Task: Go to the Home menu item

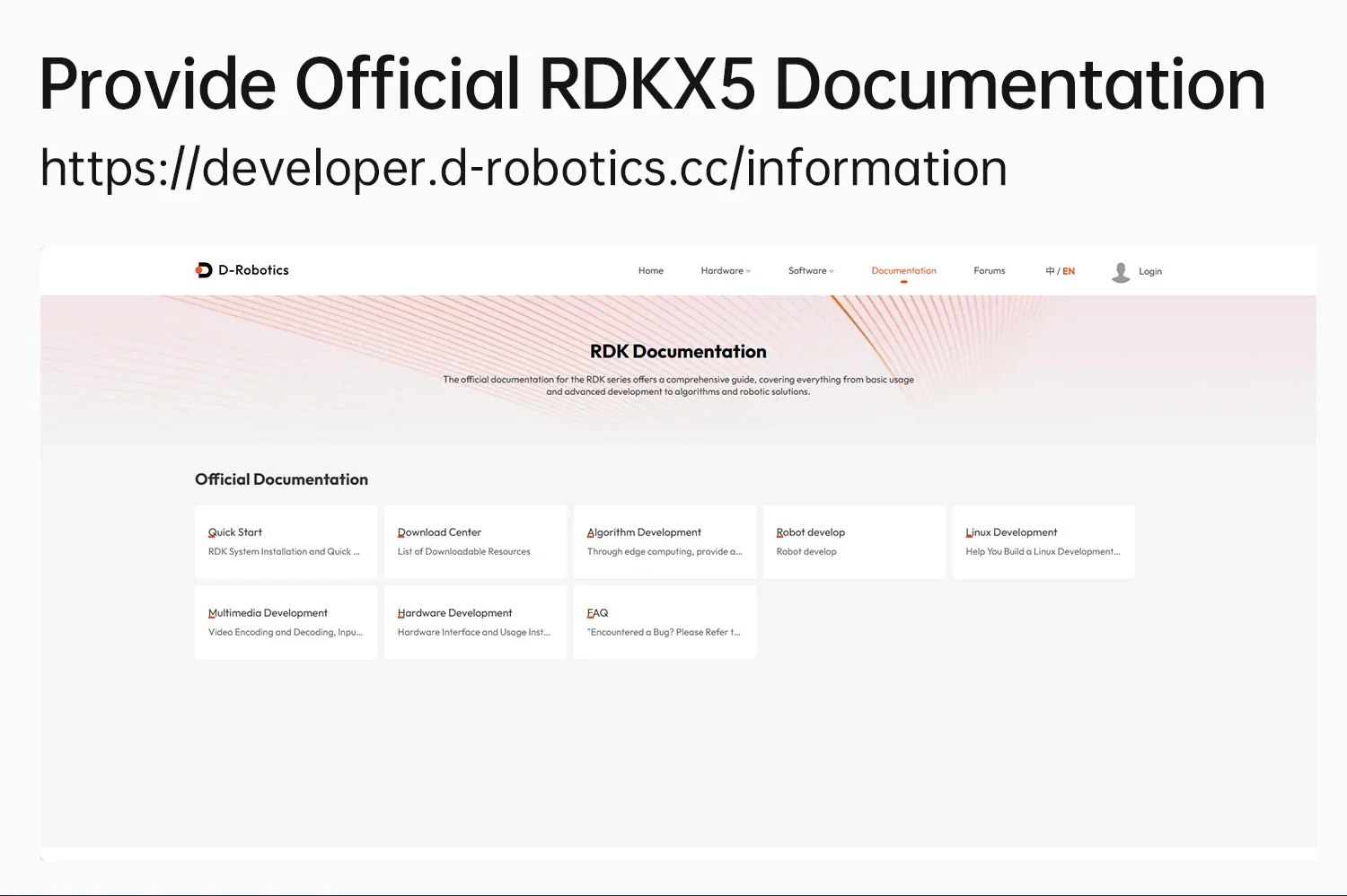Action: 651,271
